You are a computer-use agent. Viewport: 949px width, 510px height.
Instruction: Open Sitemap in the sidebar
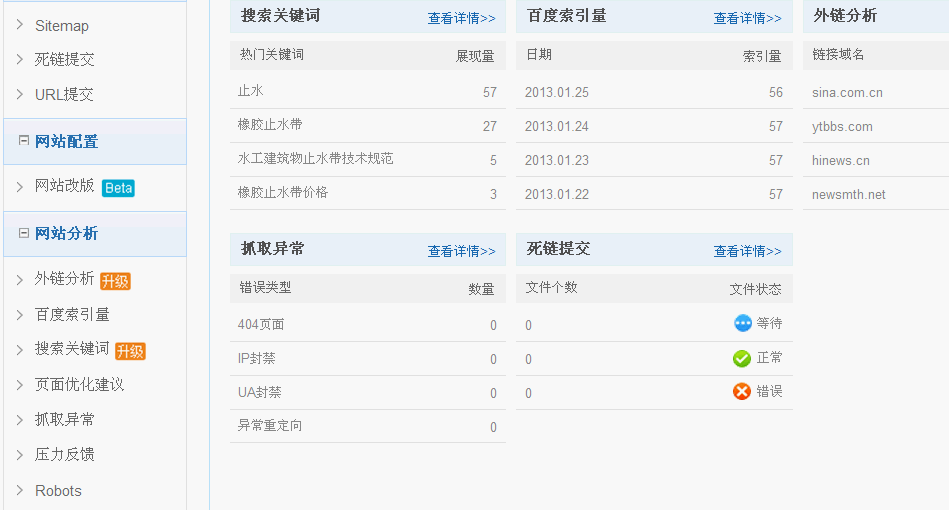tap(62, 26)
